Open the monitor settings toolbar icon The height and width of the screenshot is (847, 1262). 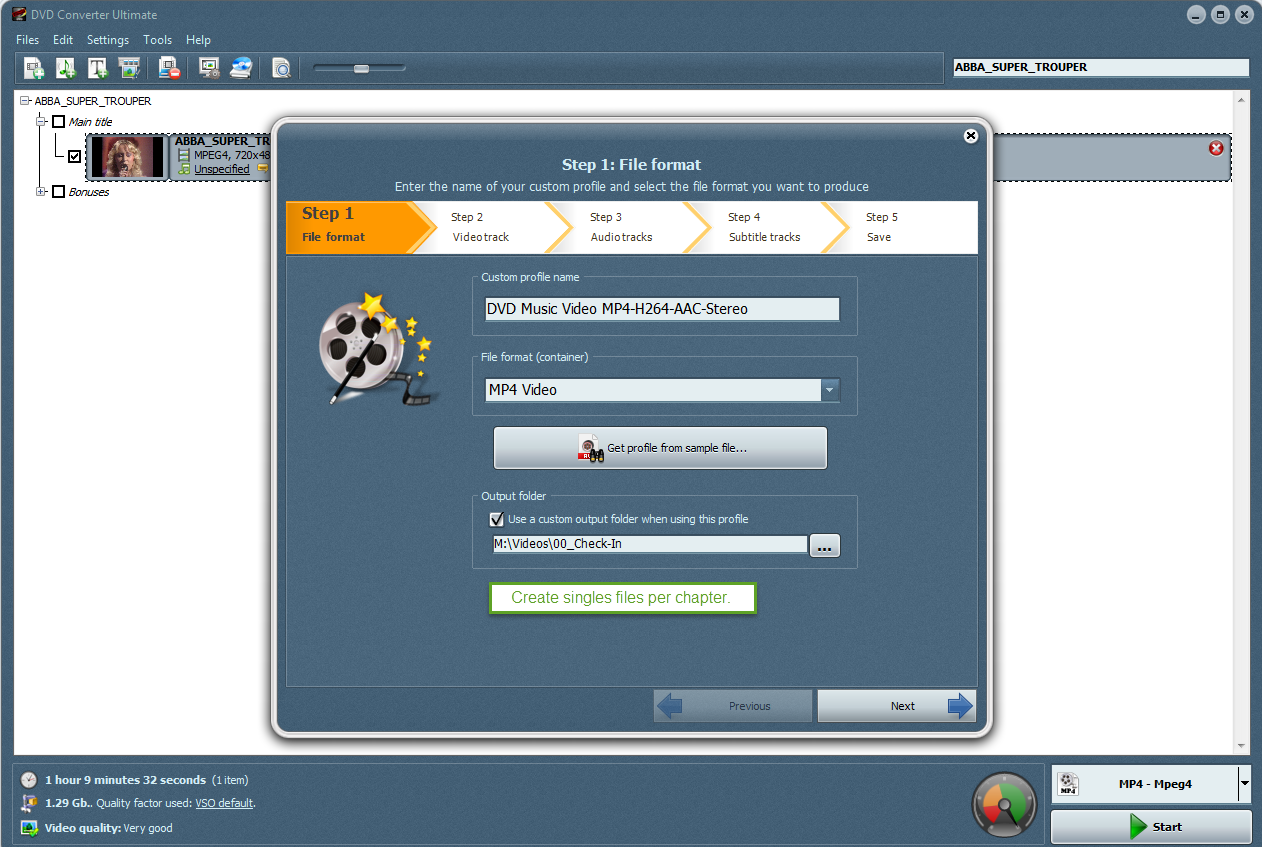[x=209, y=68]
